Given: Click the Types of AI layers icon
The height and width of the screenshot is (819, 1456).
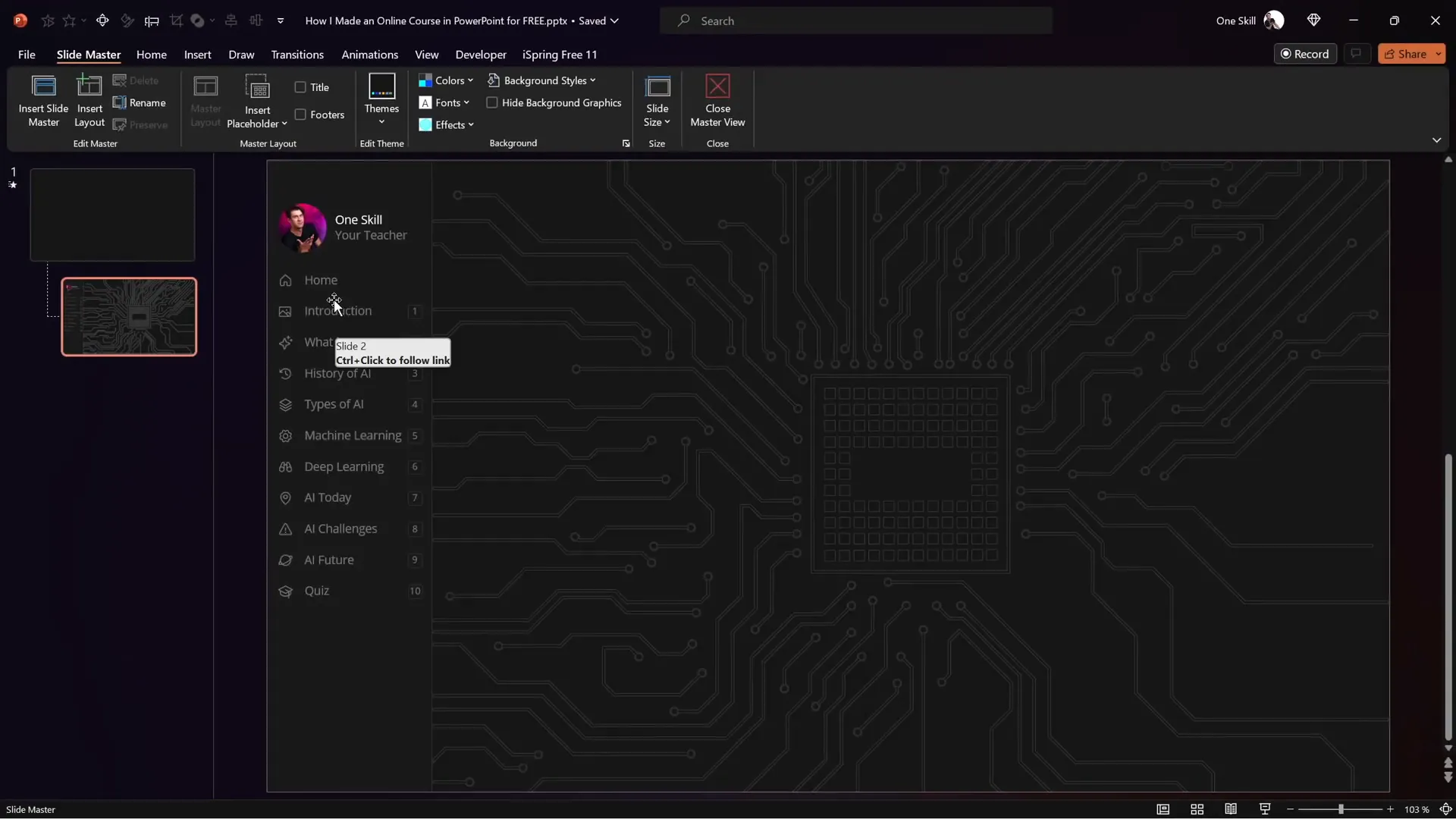Looking at the screenshot, I should click(x=285, y=405).
